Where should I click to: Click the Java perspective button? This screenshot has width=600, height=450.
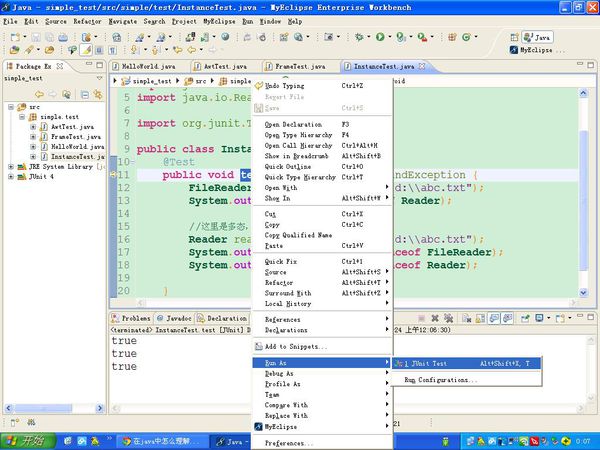537,38
